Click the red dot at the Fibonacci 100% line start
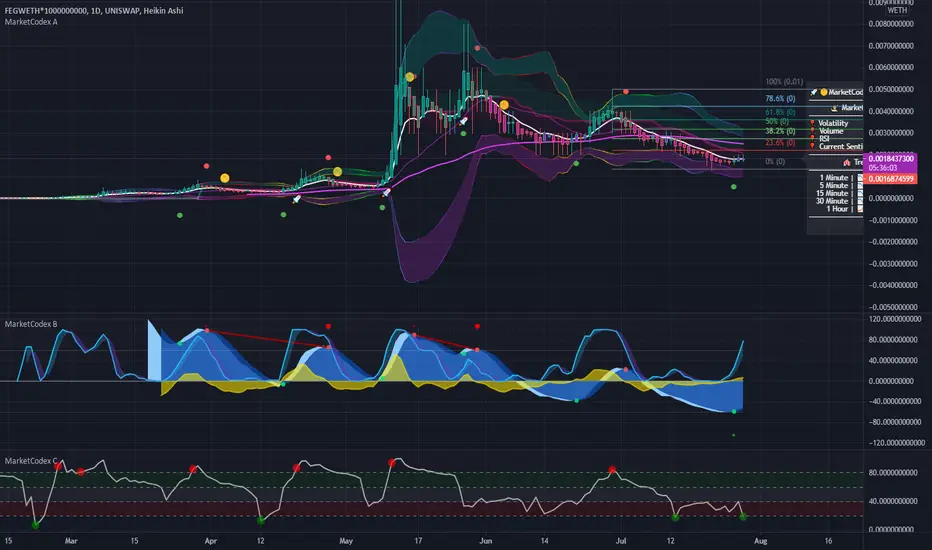 626,92
